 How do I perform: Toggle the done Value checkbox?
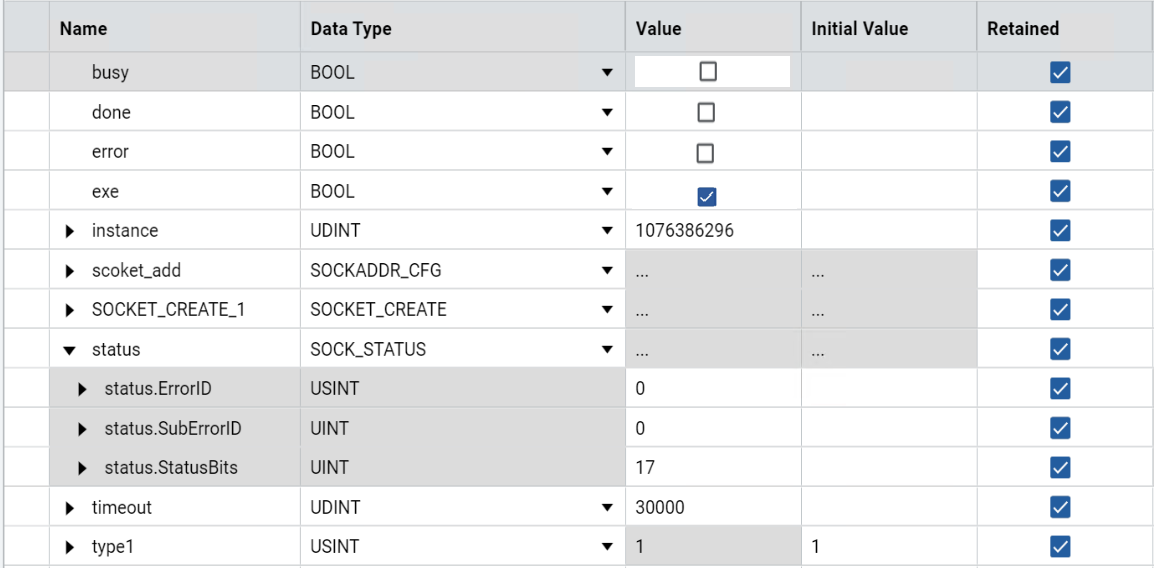[706, 112]
